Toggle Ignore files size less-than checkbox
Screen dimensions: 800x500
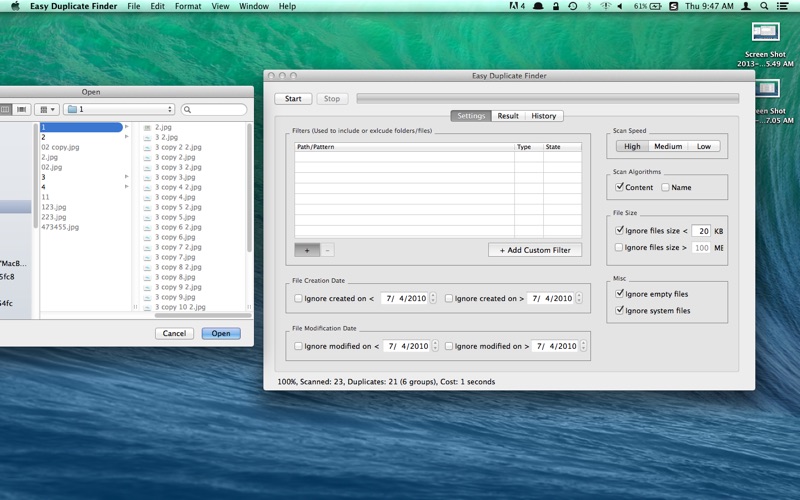point(619,230)
